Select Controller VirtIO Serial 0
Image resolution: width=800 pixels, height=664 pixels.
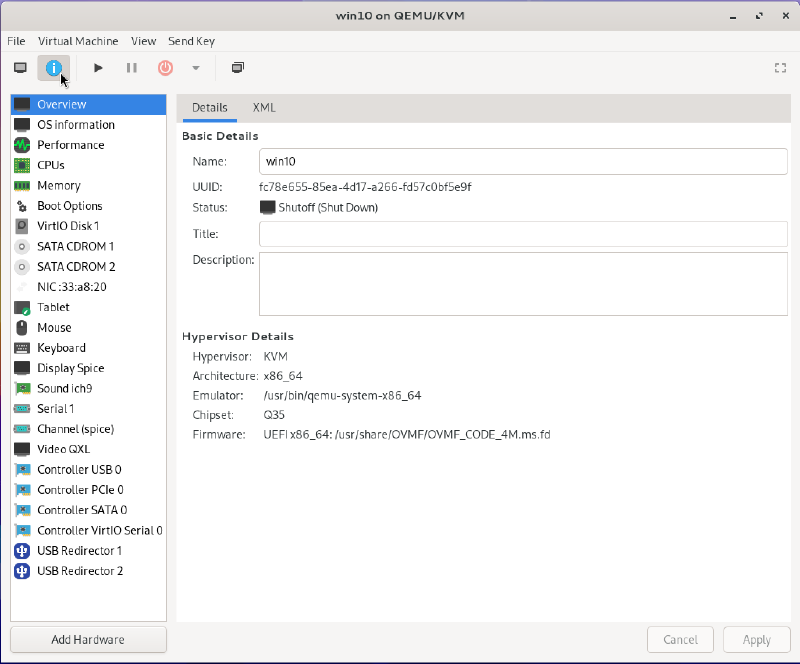(x=88, y=530)
